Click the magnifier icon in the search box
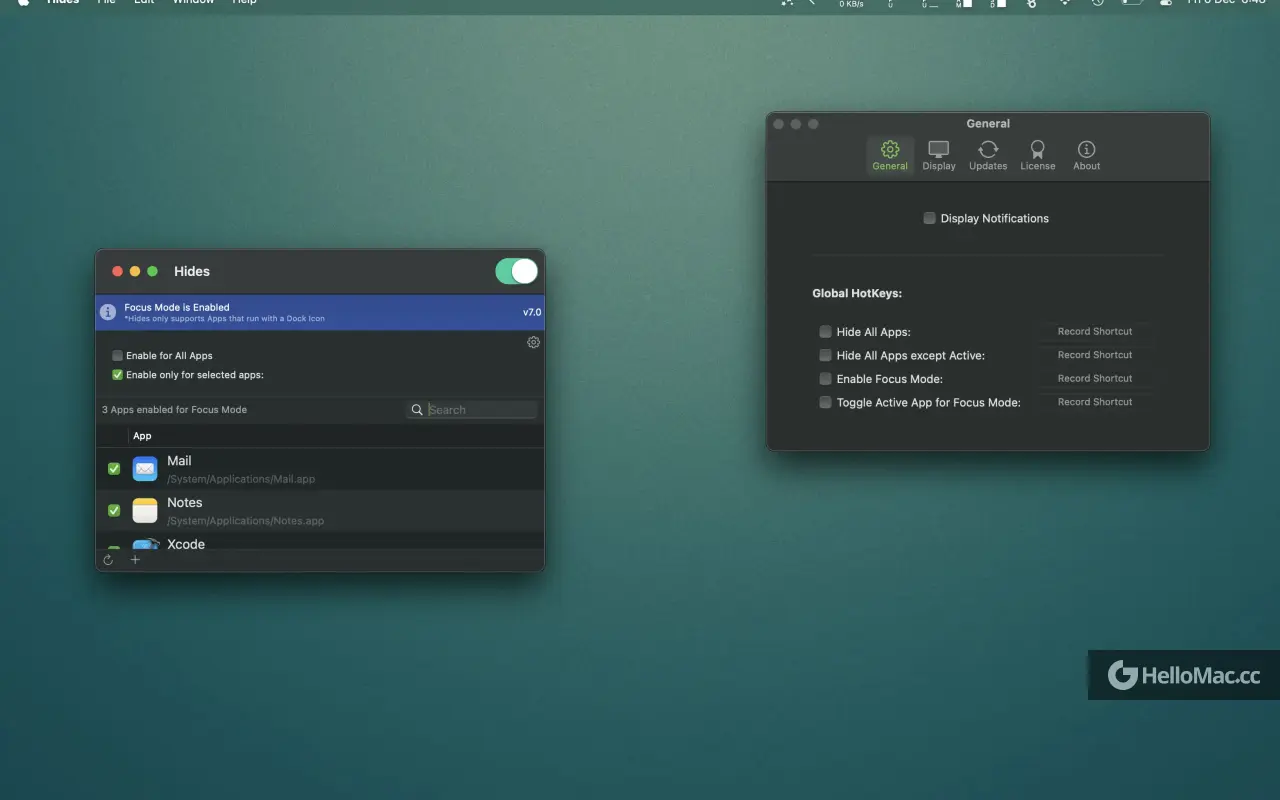This screenshot has height=800, width=1280. click(417, 410)
